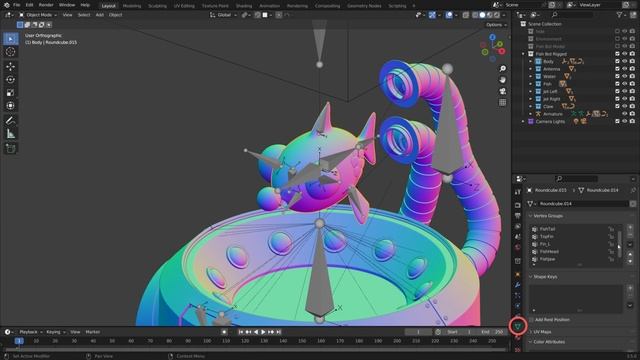This screenshot has height=360, width=640.
Task: Jump to the timeline first frame
Action: point(241,332)
